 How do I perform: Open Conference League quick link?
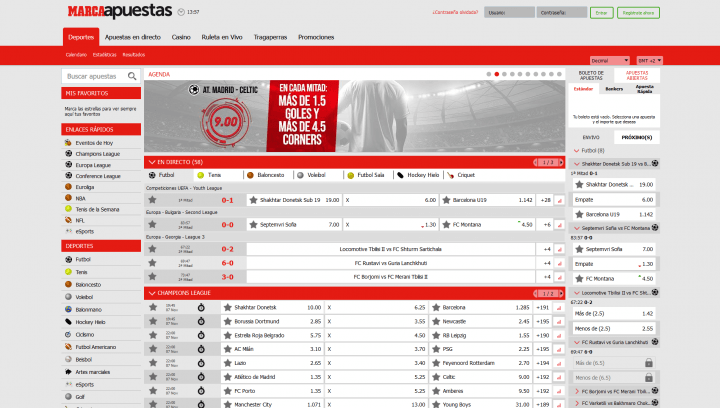98,176
